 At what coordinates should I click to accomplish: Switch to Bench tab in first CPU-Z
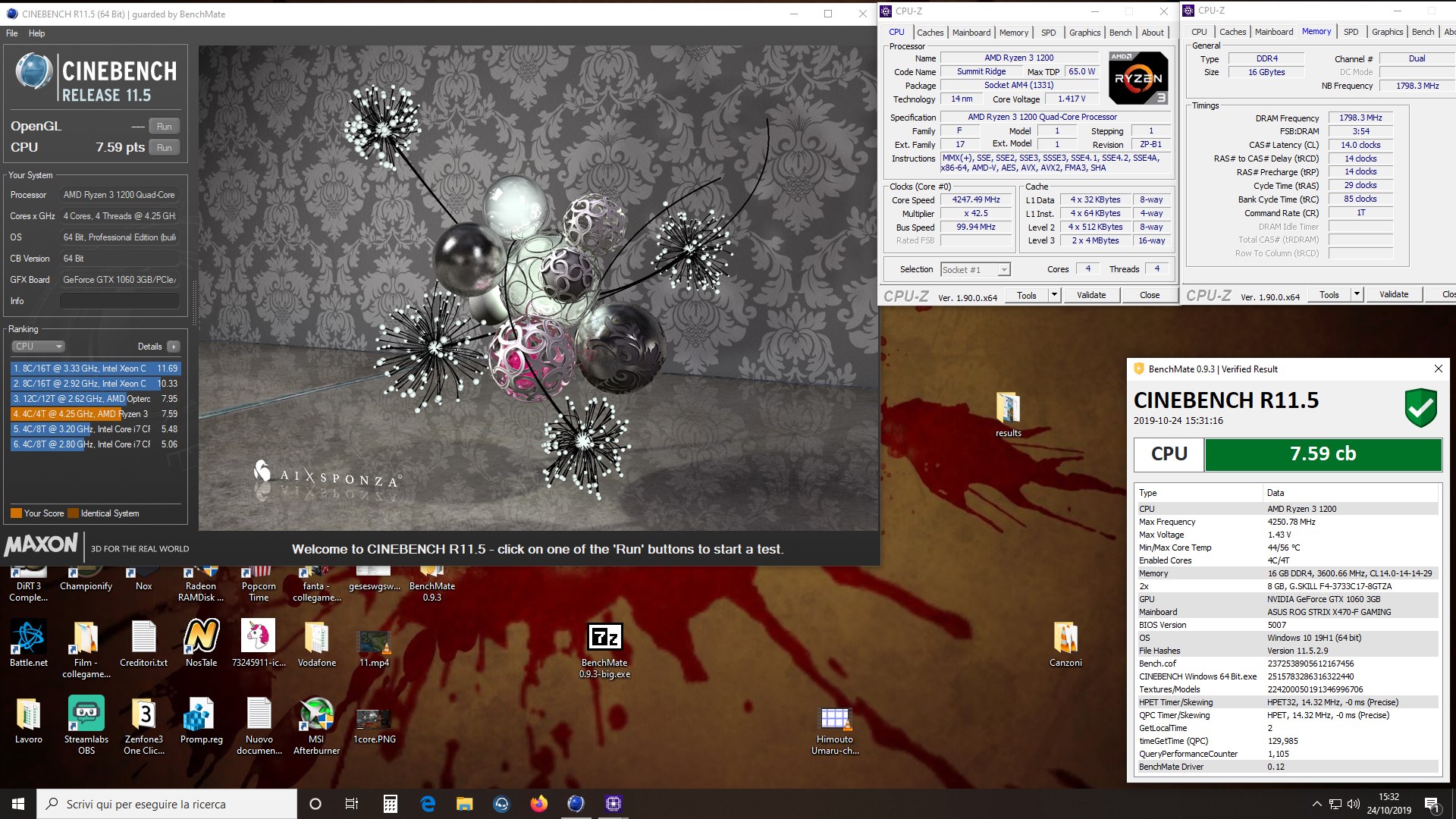tap(1120, 33)
